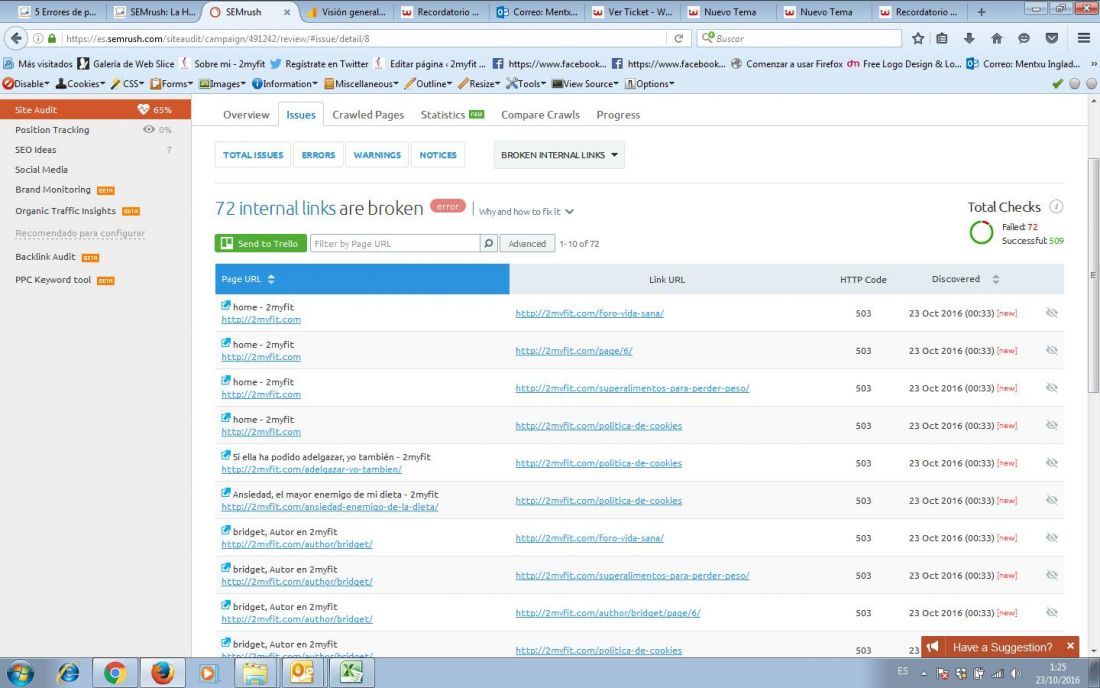This screenshot has height=688, width=1100.
Task: Hide bridget row superalimentos issue
Action: click(1052, 575)
